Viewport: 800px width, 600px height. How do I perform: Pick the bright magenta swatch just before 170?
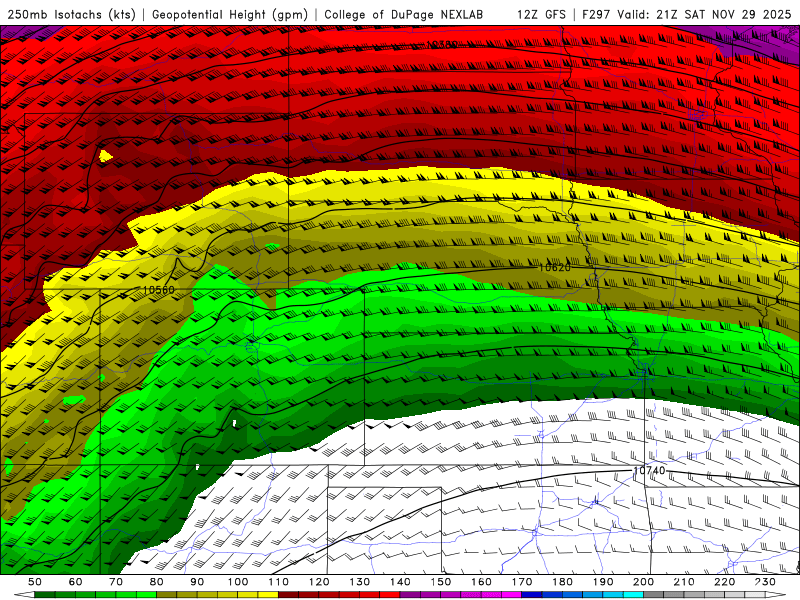512,595
